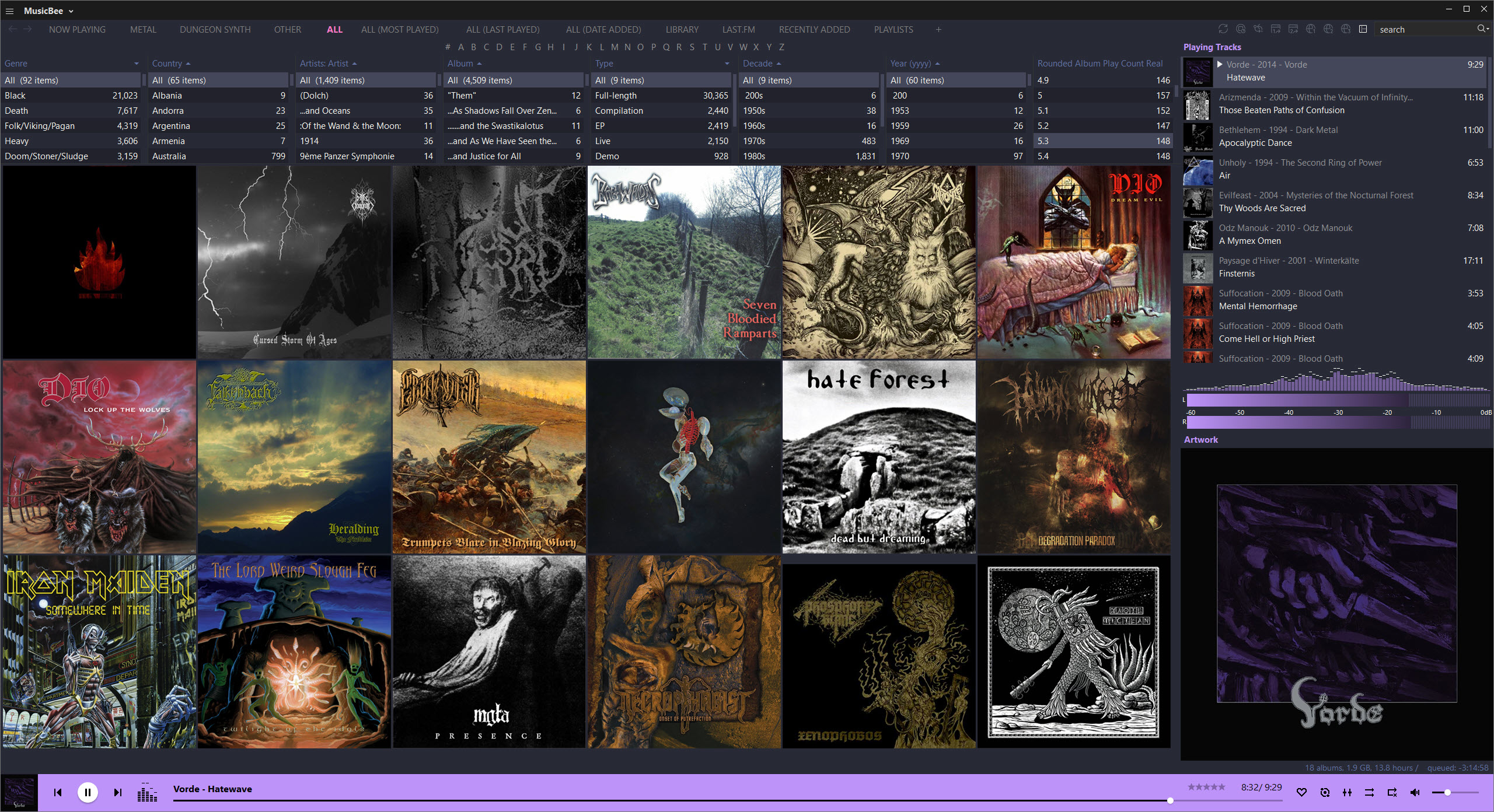Switch to the DUNGEON SYNTH tab

[215, 29]
